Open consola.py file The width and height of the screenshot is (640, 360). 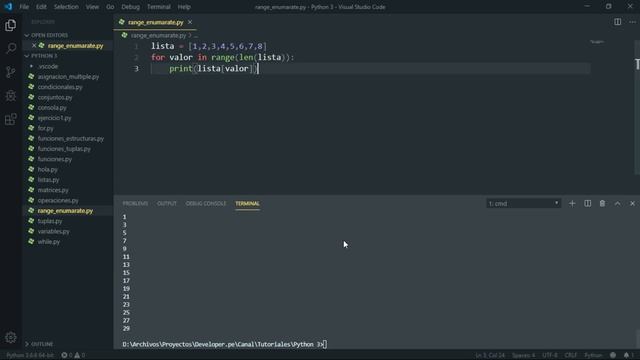52,108
